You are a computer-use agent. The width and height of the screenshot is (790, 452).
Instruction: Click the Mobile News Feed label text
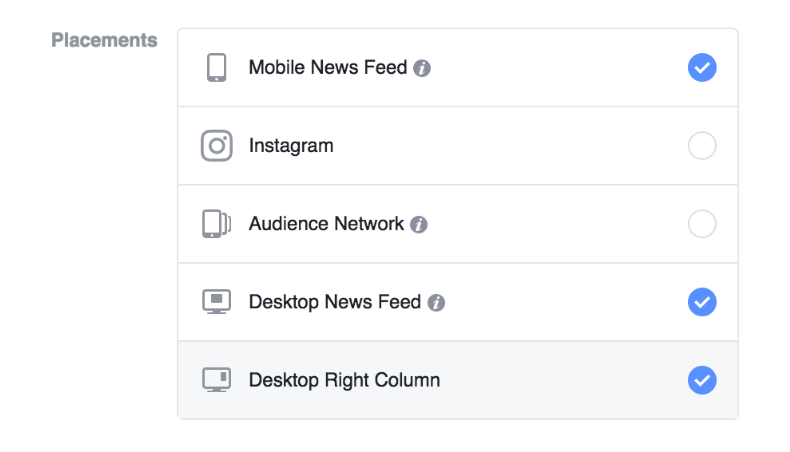tap(328, 68)
